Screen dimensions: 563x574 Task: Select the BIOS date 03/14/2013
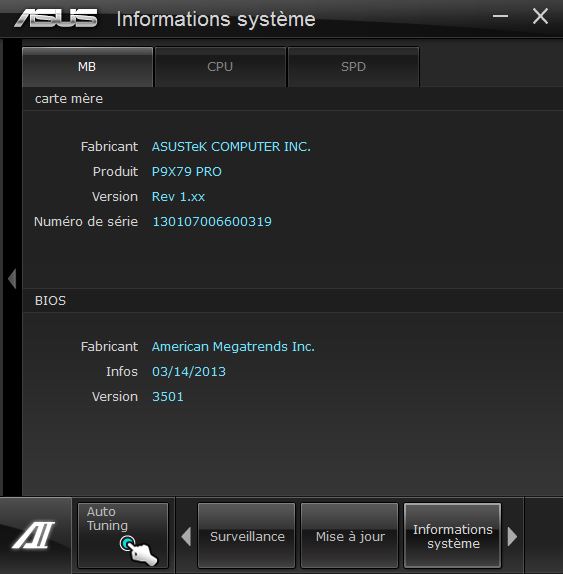pyautogui.click(x=189, y=372)
